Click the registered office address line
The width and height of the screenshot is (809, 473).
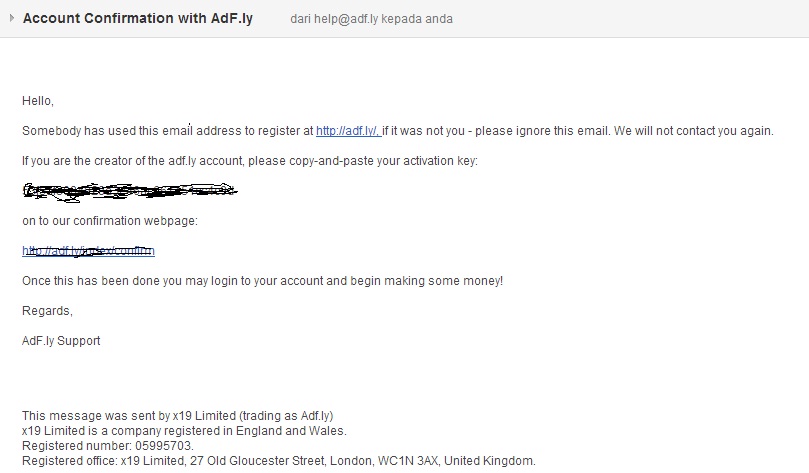point(278,461)
